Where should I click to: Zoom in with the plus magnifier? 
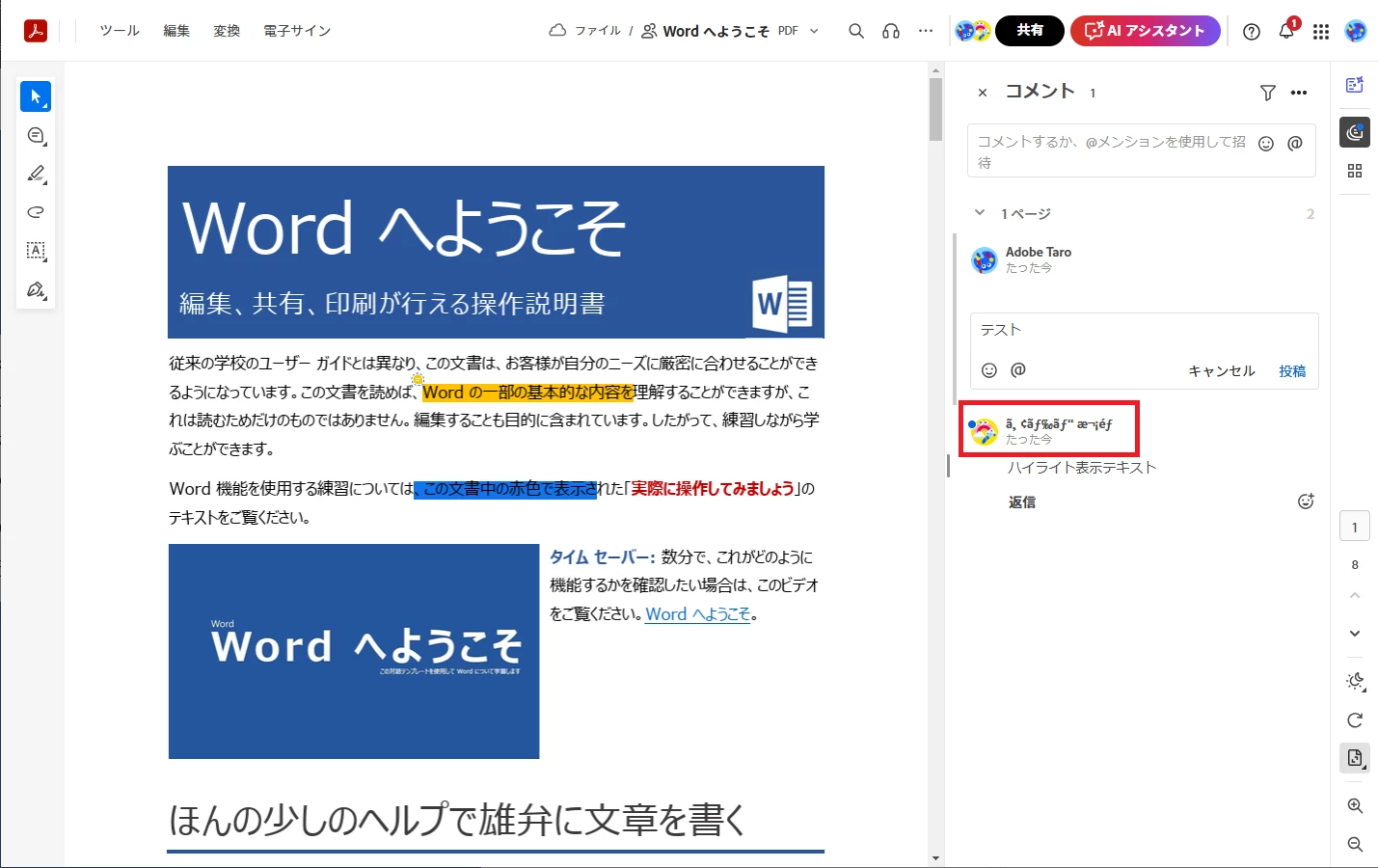(x=1355, y=806)
